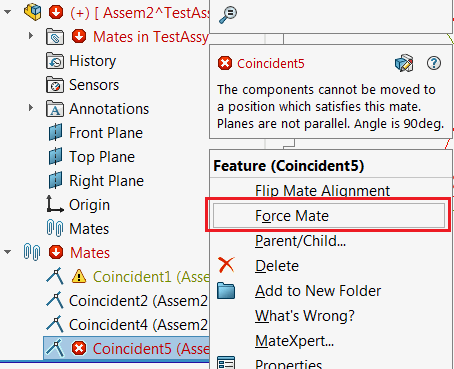Click the Add to New Folder icon

pyautogui.click(x=226, y=290)
